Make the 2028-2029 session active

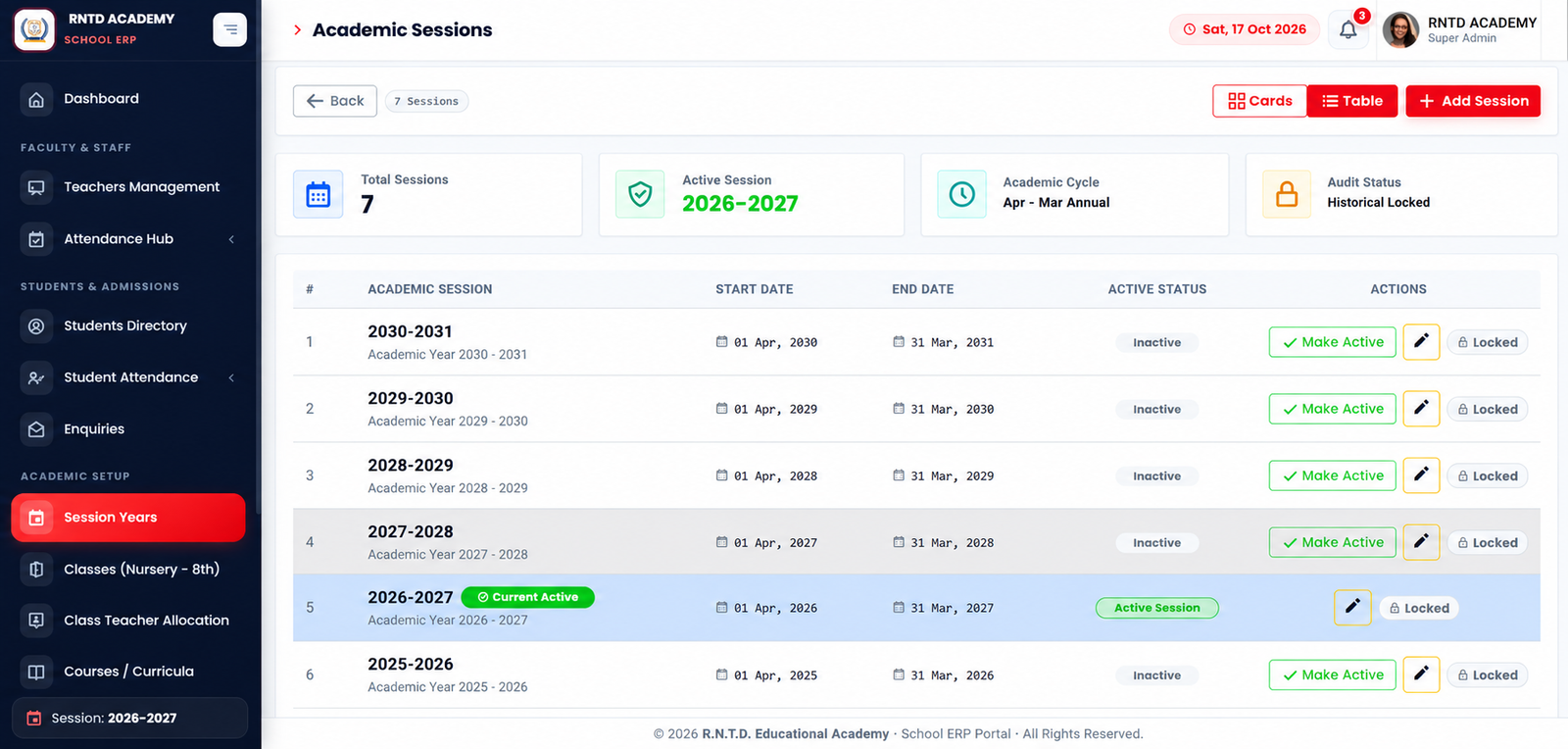1333,475
